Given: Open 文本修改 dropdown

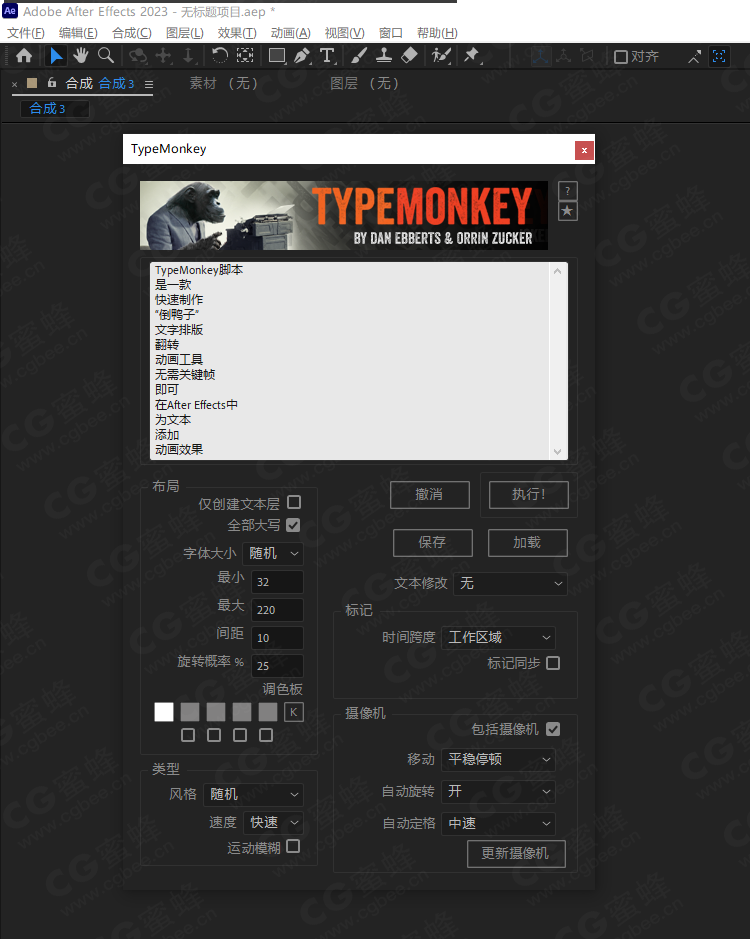Looking at the screenshot, I should pos(510,583).
